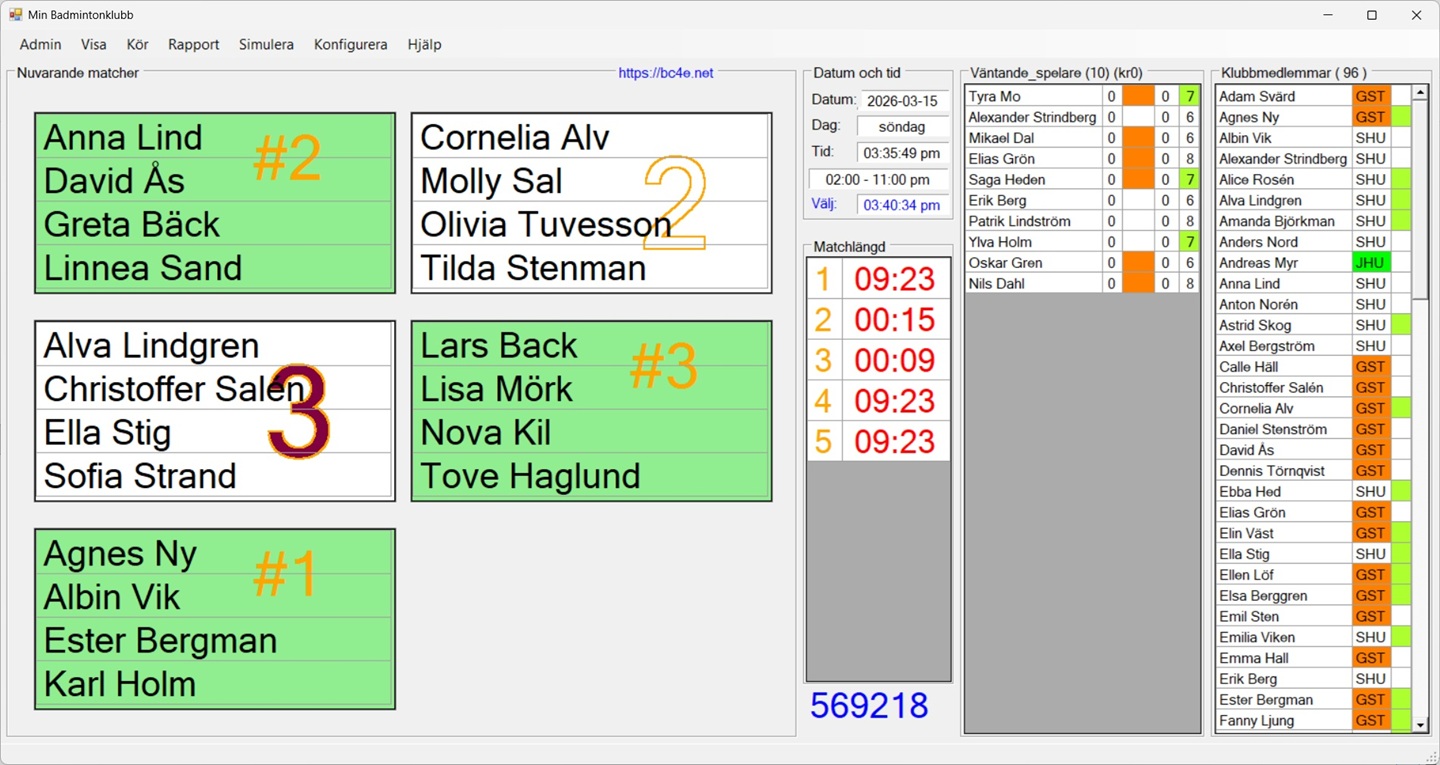This screenshot has width=1440, height=765.
Task: Select Astrid Skog in club members
Action: click(1284, 325)
